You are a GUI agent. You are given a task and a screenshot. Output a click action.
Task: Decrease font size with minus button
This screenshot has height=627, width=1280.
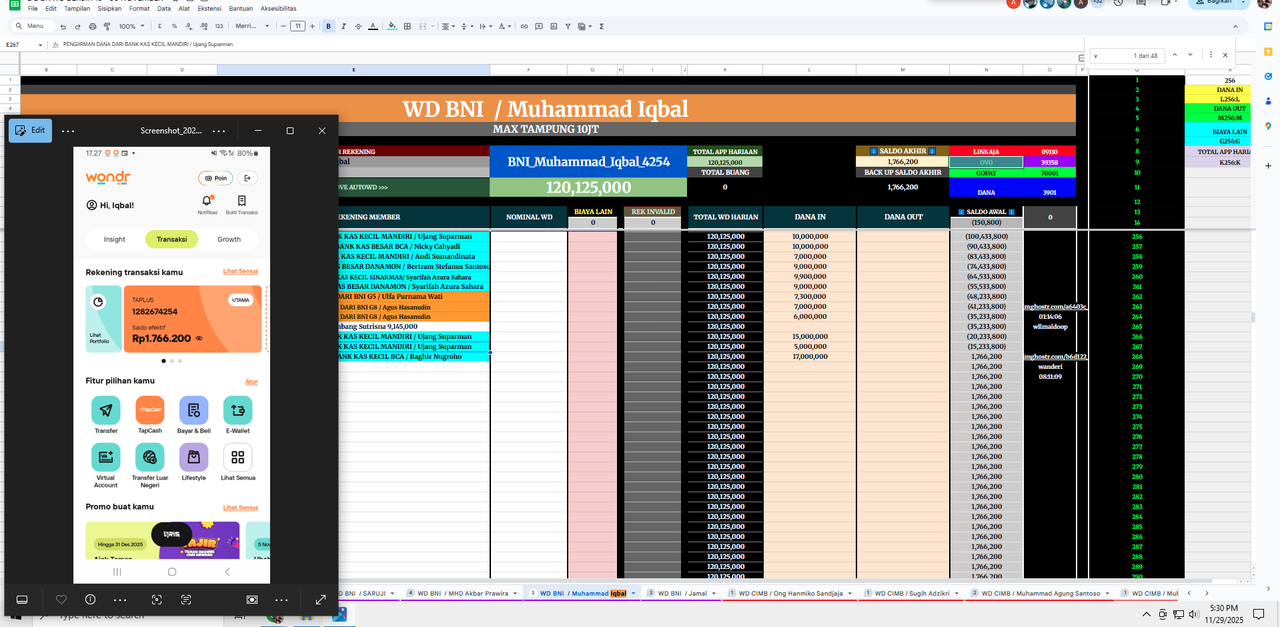coord(283,26)
